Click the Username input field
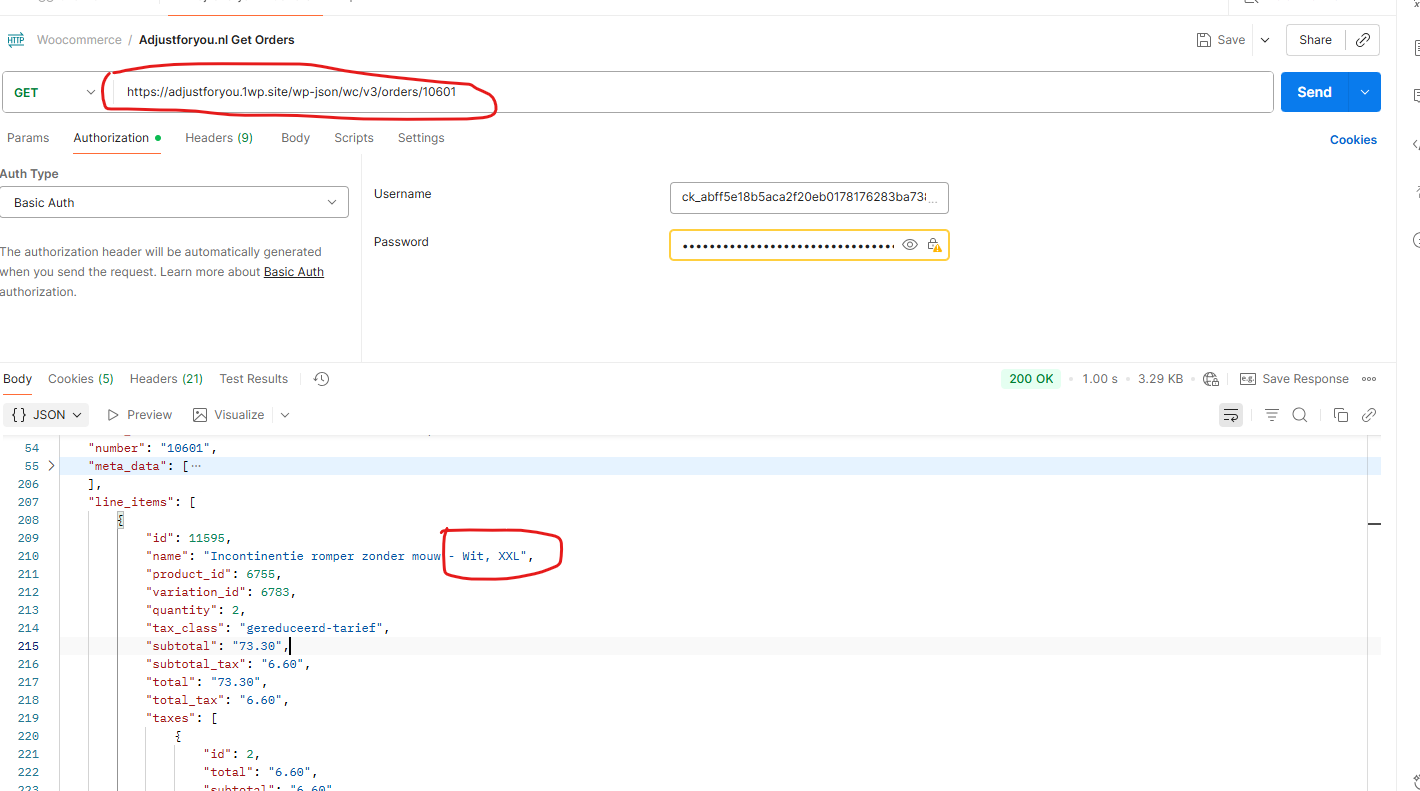 [809, 198]
